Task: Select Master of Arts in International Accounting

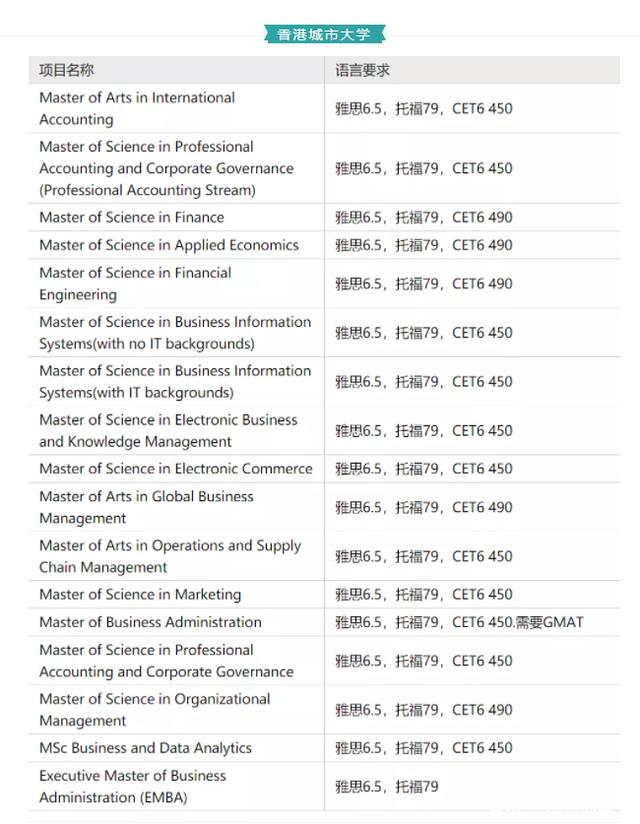Action: pos(137,108)
